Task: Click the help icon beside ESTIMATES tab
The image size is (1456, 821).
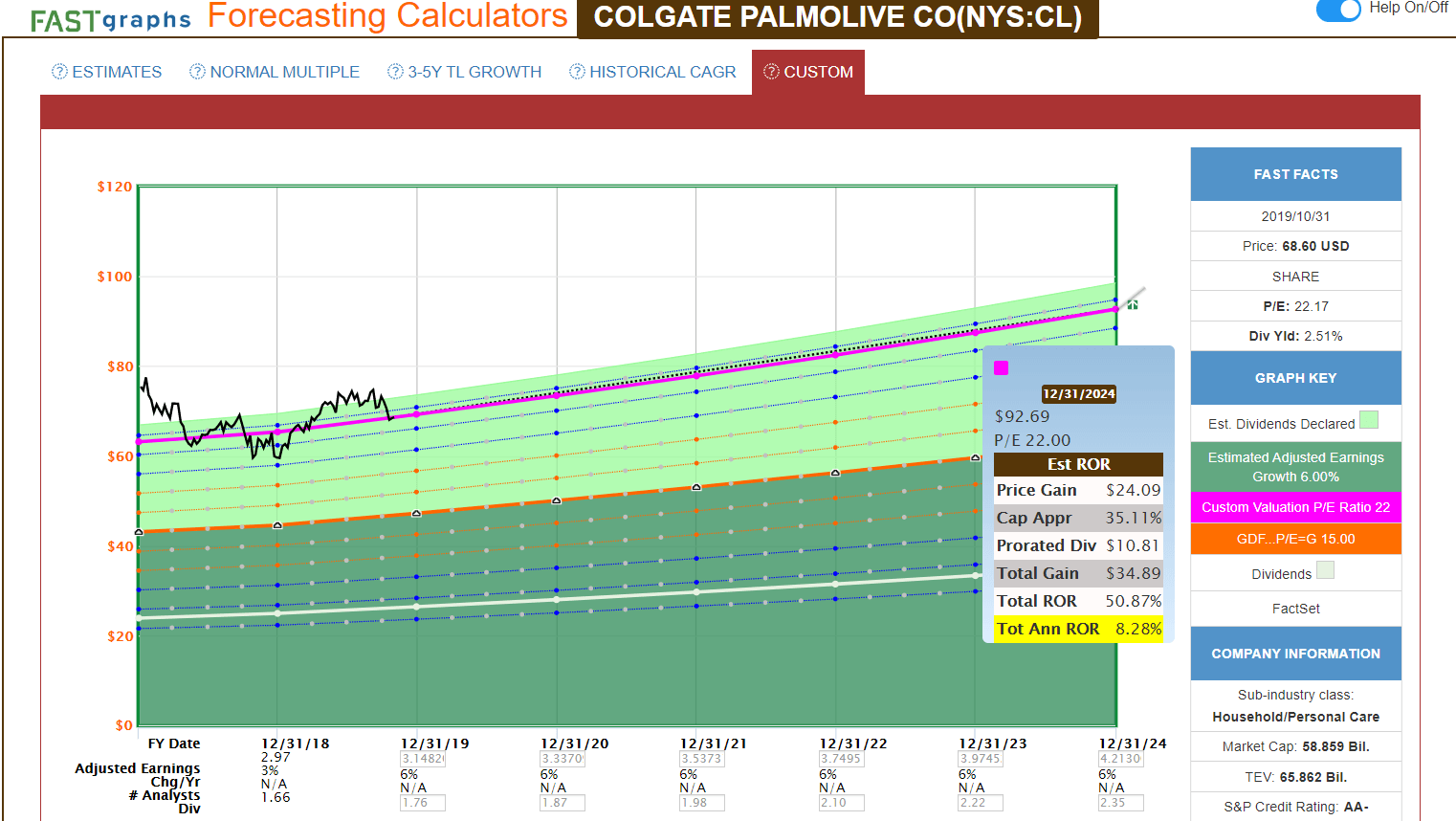Action: tap(59, 72)
